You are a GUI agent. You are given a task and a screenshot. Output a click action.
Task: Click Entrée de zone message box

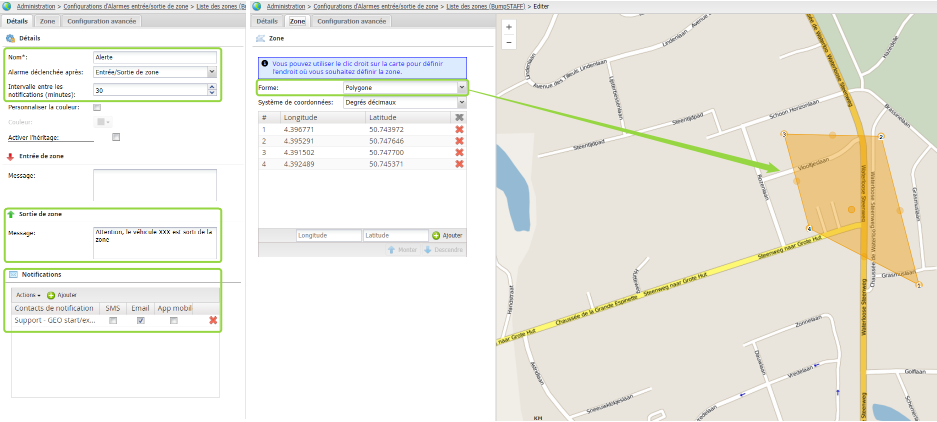click(155, 185)
